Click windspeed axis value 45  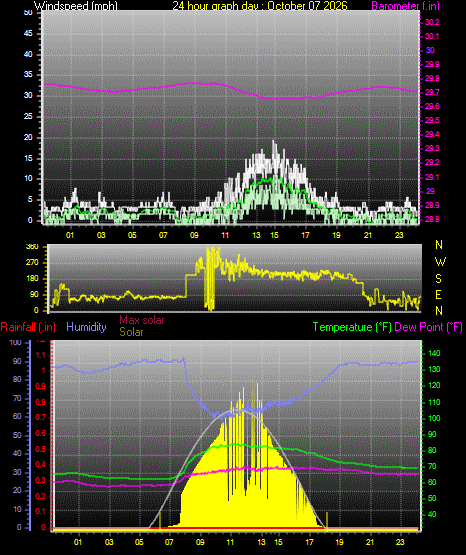tap(28, 34)
